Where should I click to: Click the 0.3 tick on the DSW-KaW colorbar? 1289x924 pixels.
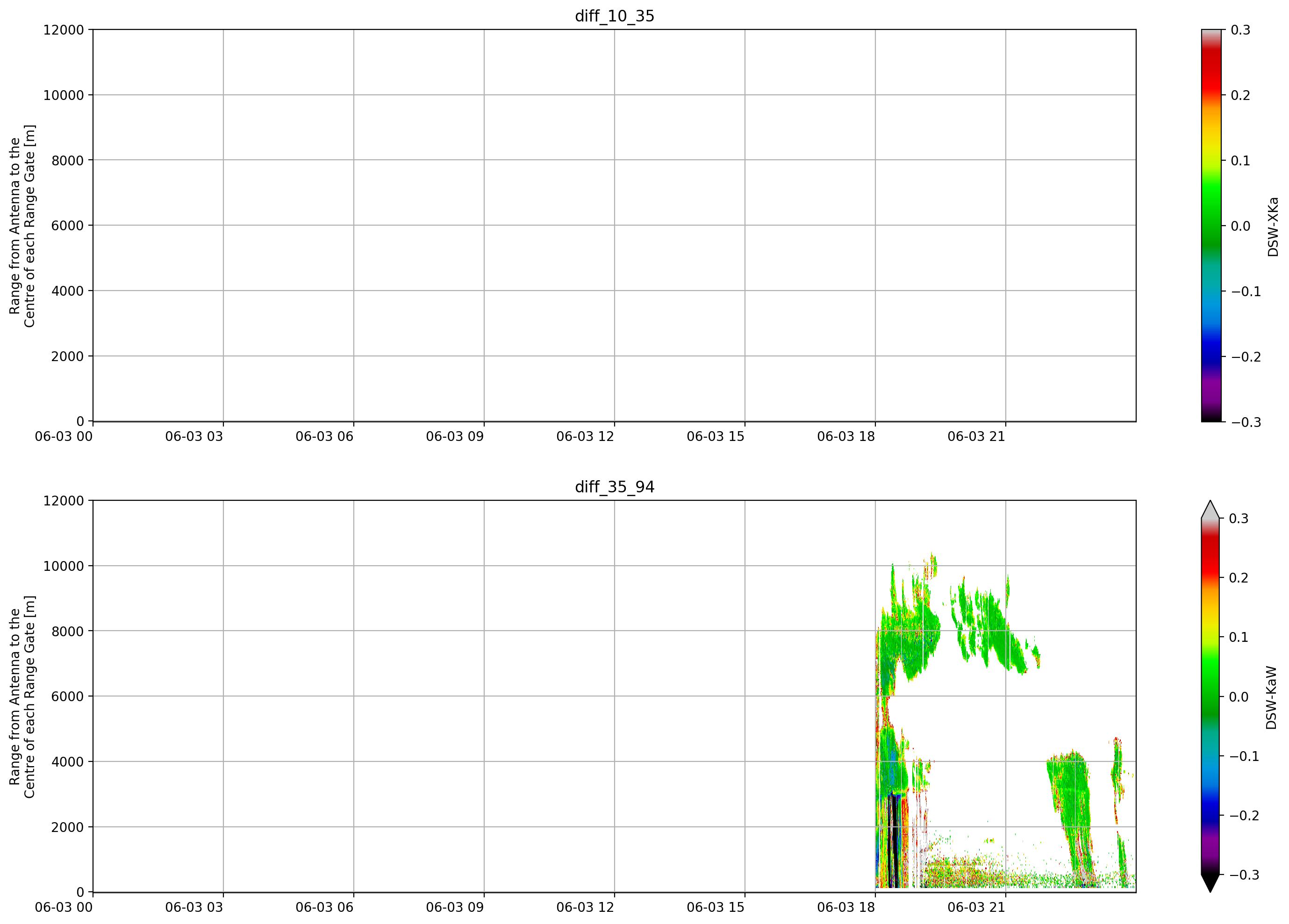1239,519
